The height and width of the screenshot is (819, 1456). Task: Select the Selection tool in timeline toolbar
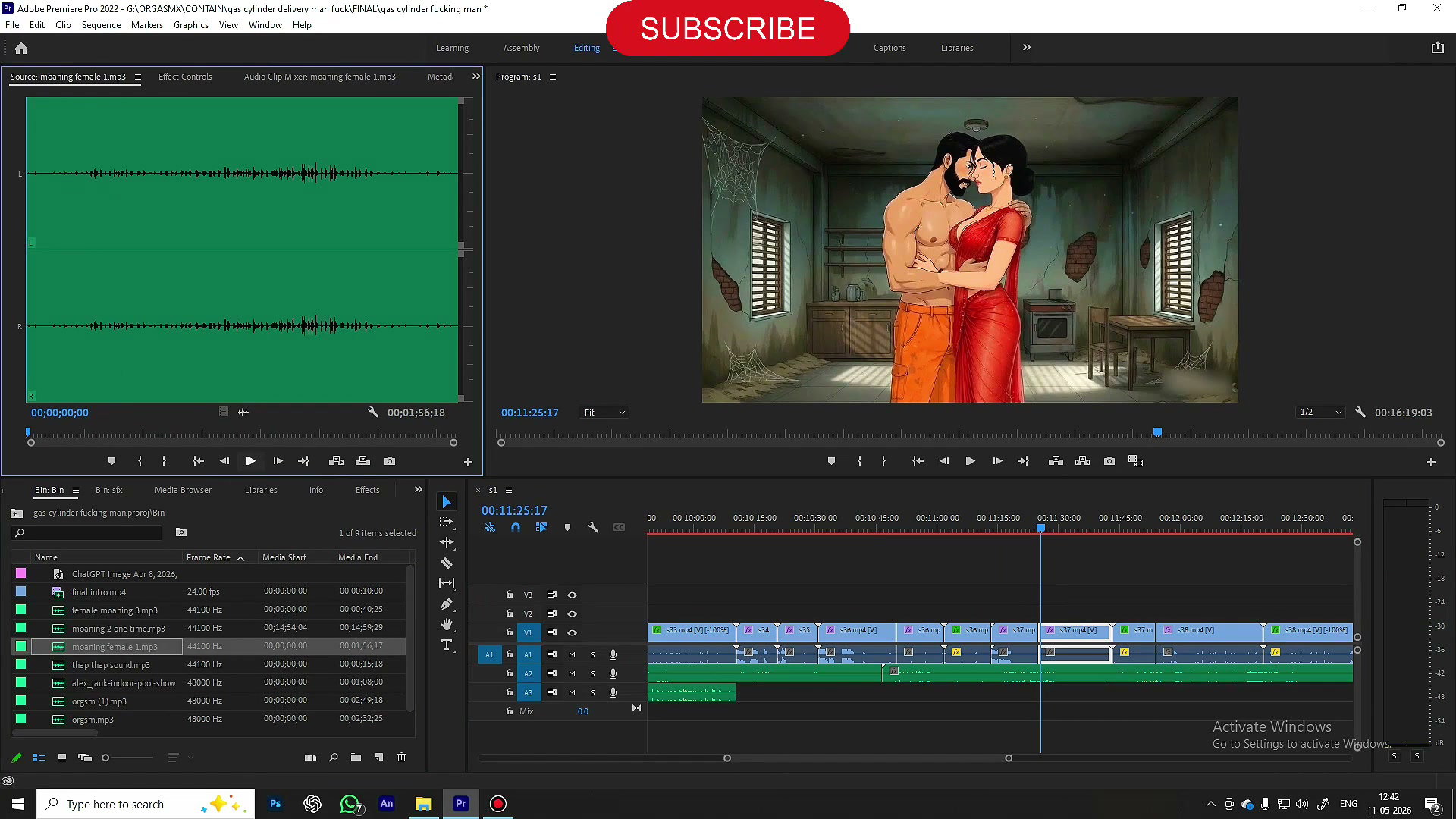(447, 502)
